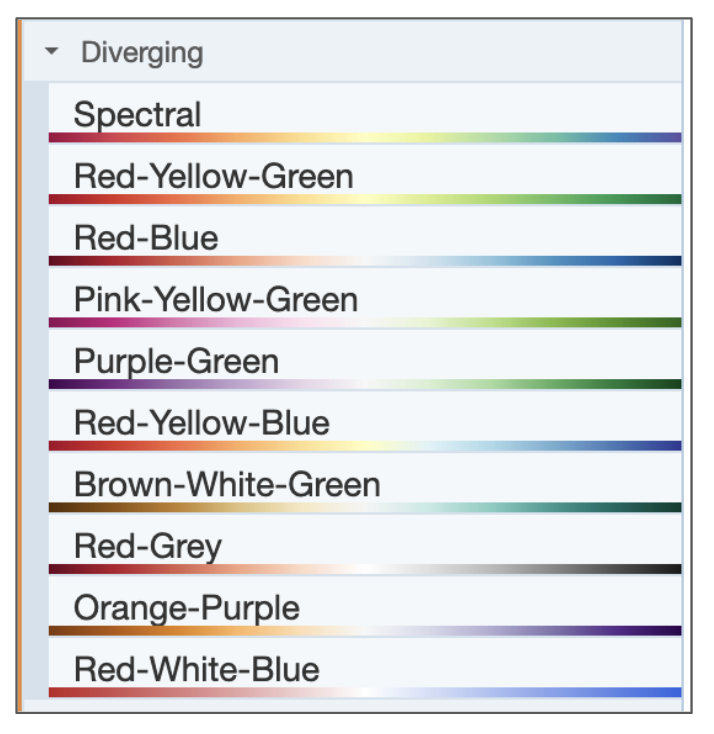Click the Orange-Purple gradient strip
The width and height of the screenshot is (714, 734).
364,631
